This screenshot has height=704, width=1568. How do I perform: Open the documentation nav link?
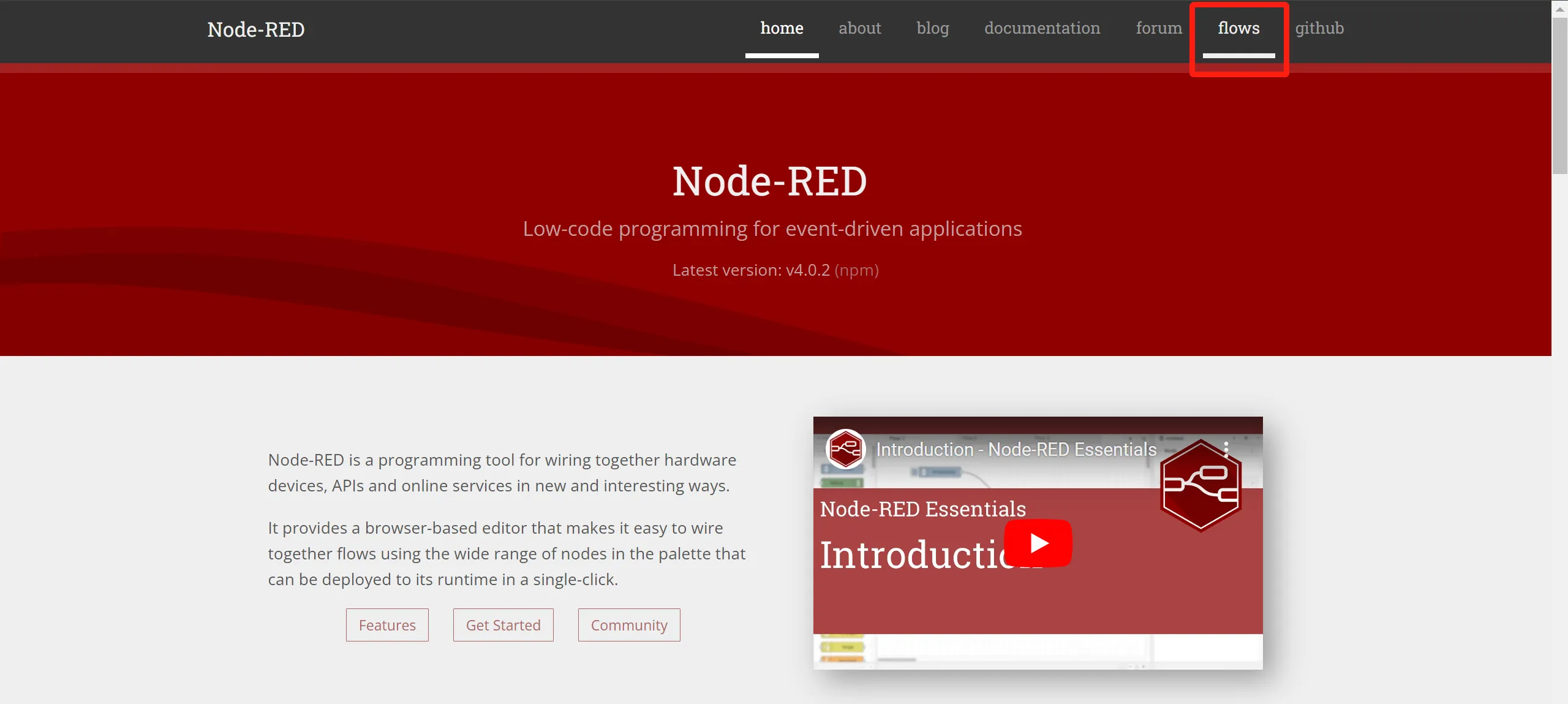click(1042, 28)
